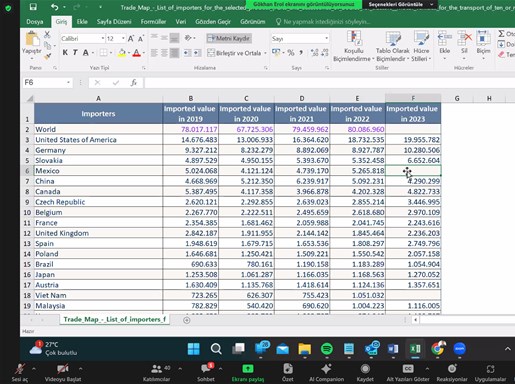The width and height of the screenshot is (515, 384).
Task: Toggle Metni Kaydır wrap text
Action: (x=229, y=38)
